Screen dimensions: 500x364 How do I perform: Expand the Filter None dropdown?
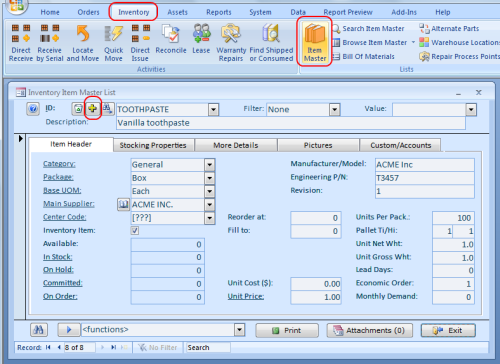[334, 109]
